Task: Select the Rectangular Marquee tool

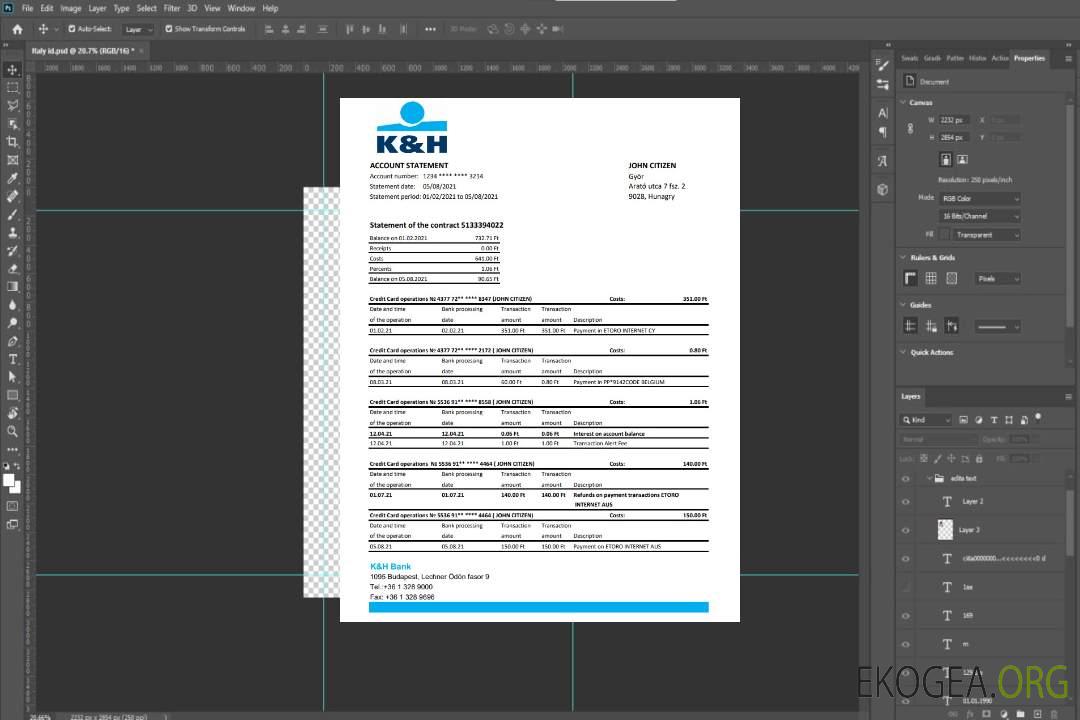Action: pyautogui.click(x=12, y=88)
